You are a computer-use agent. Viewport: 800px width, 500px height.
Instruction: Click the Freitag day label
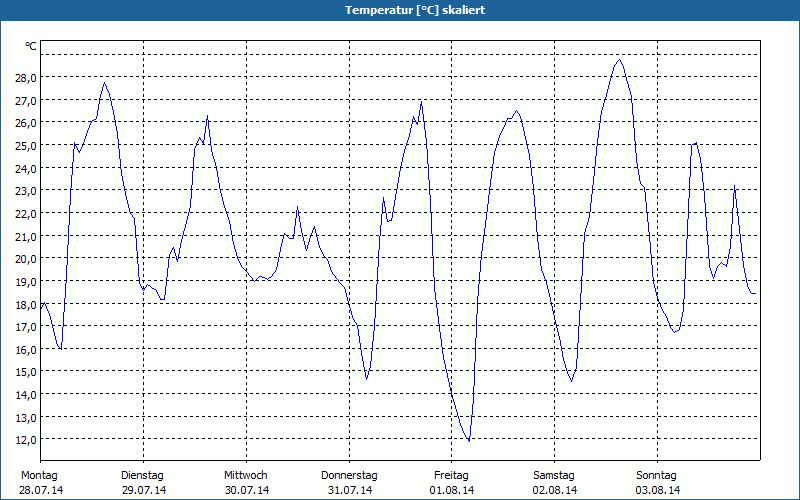click(x=451, y=476)
